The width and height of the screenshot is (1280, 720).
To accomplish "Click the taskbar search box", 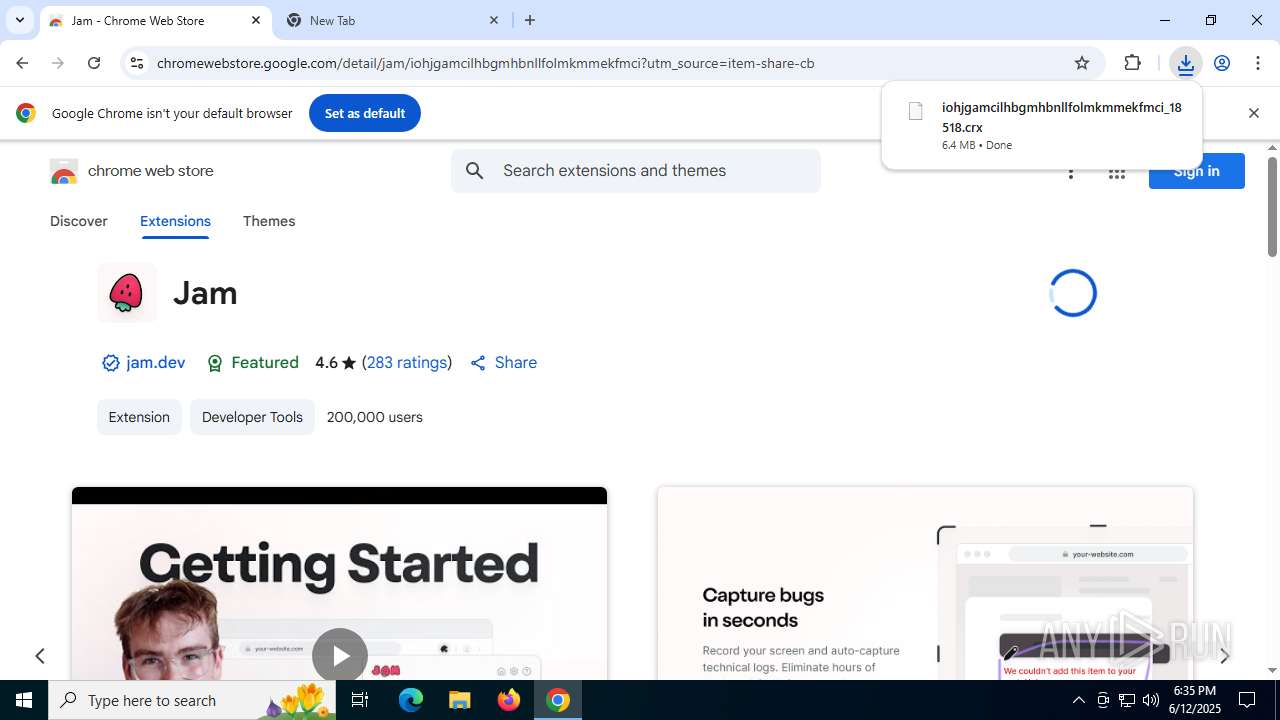I will (x=194, y=700).
